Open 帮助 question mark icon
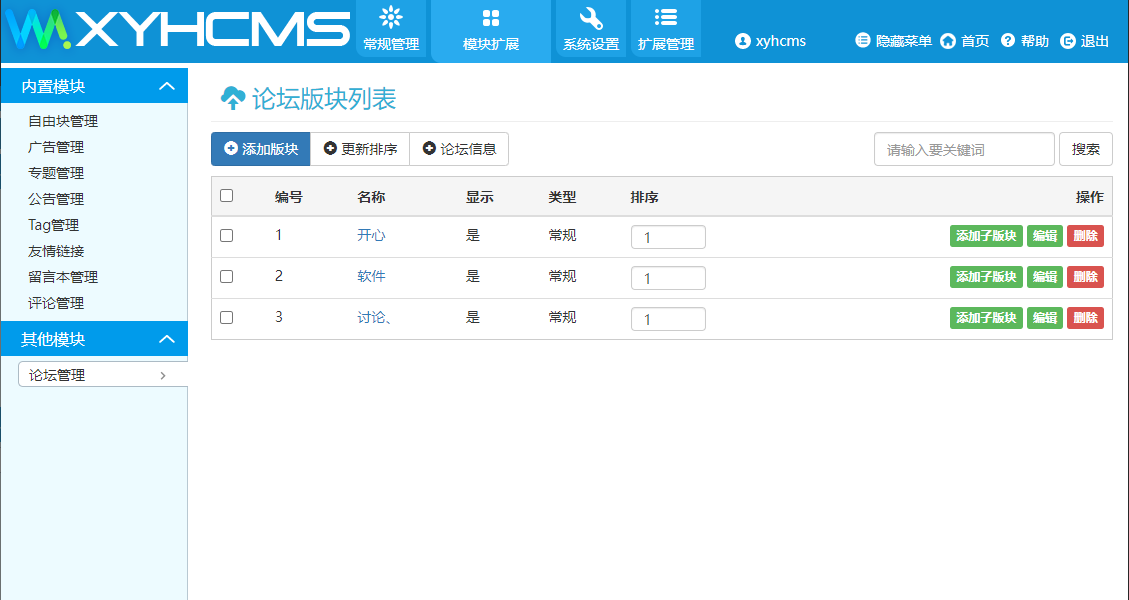1129x600 pixels. [x=1008, y=41]
